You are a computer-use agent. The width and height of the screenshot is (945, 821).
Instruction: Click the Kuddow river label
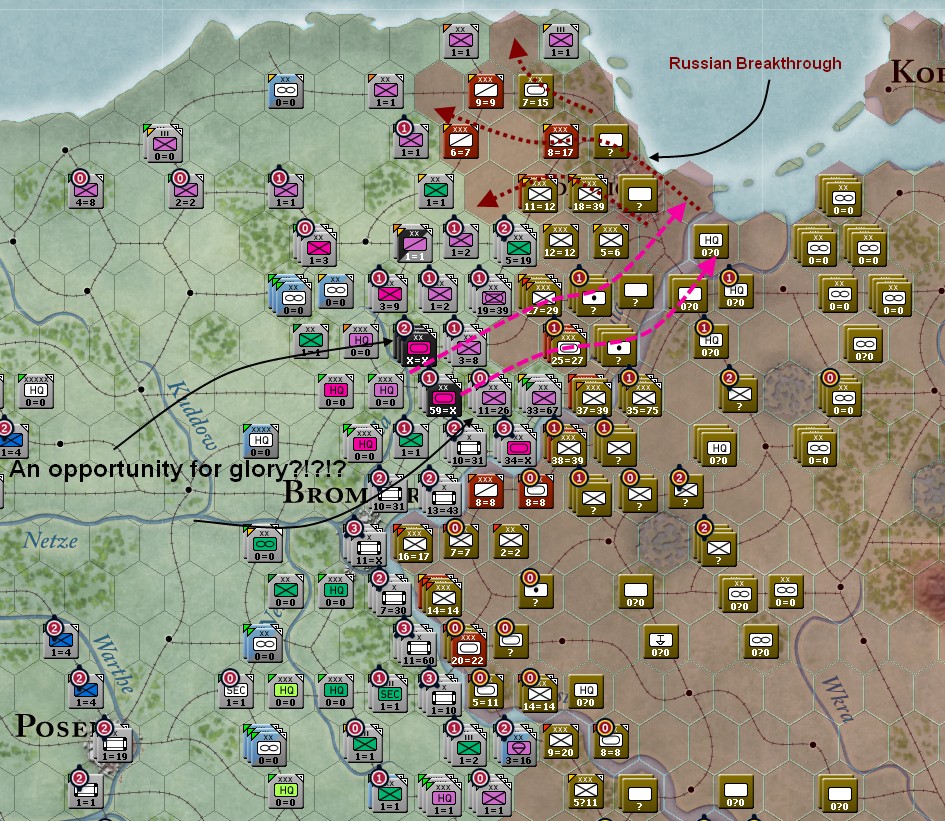(x=192, y=415)
